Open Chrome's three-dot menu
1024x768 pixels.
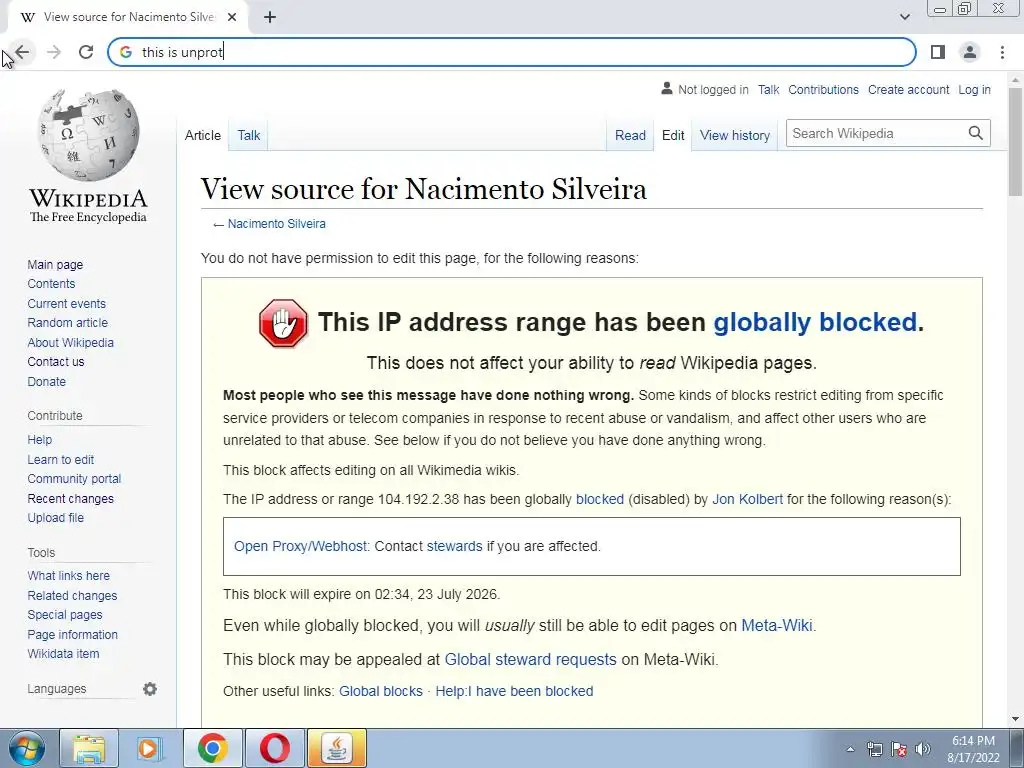tap(1002, 52)
